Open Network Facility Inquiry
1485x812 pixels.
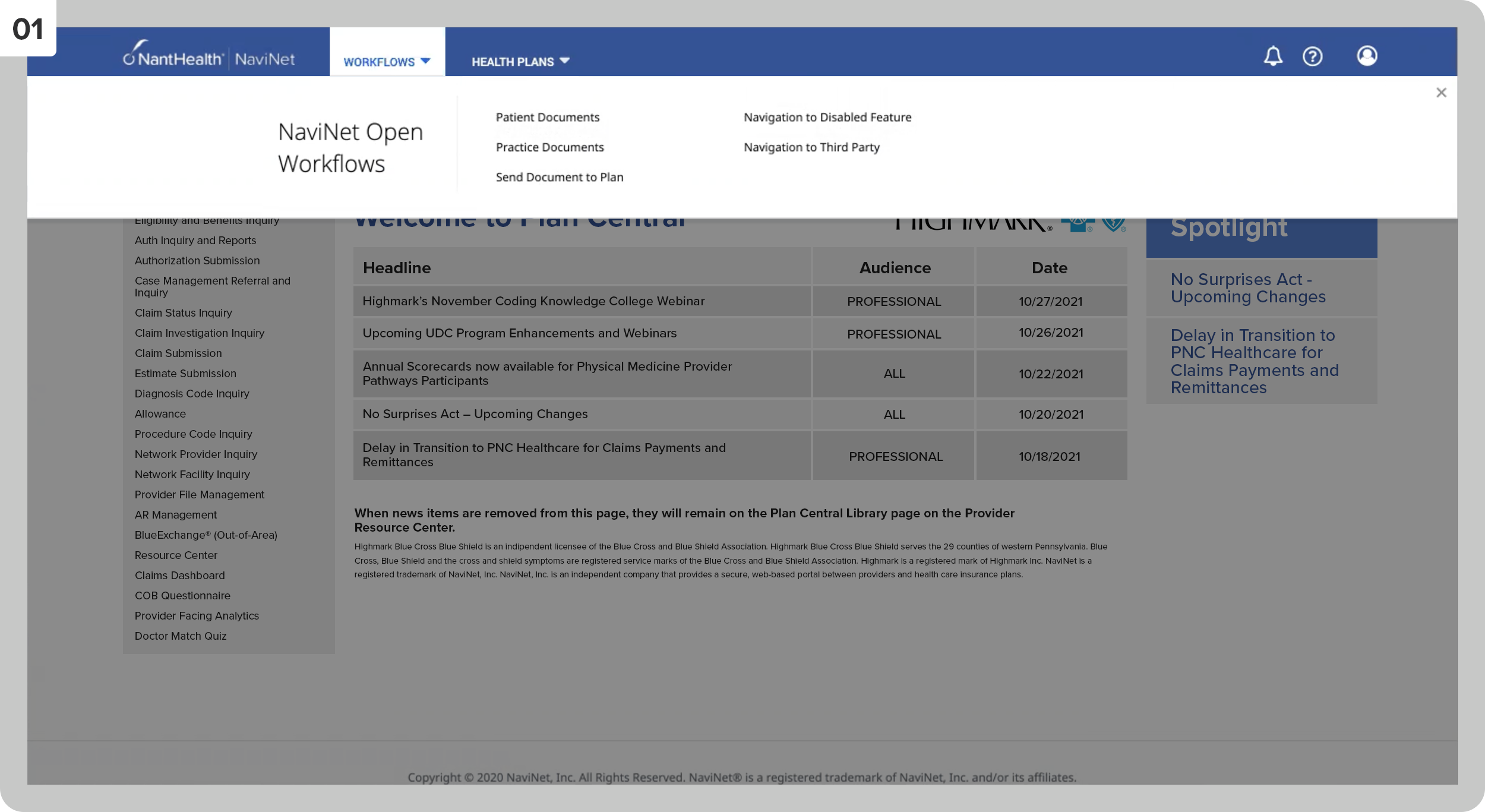point(192,475)
